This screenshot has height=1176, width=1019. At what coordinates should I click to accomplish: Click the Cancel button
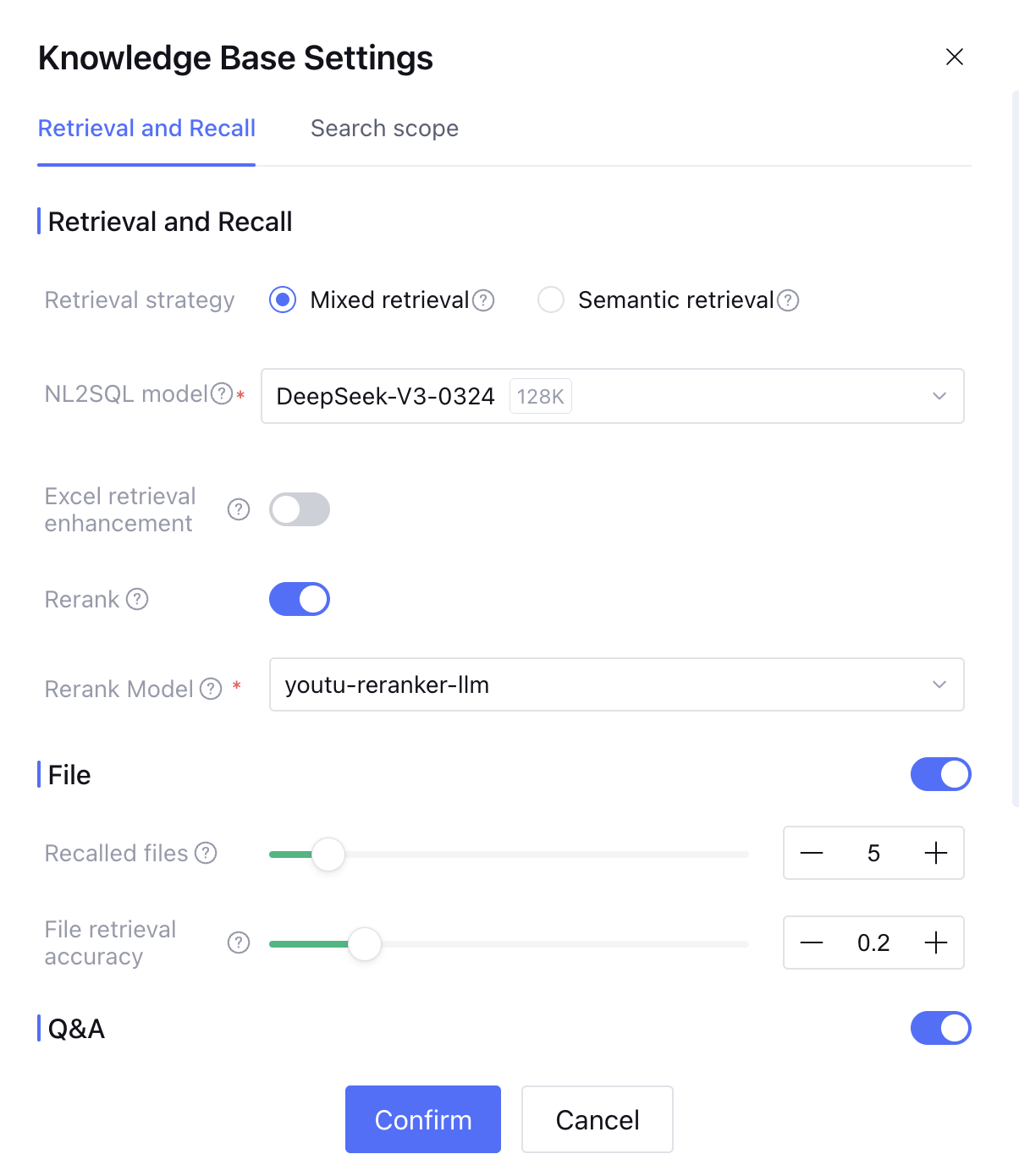tap(597, 1119)
